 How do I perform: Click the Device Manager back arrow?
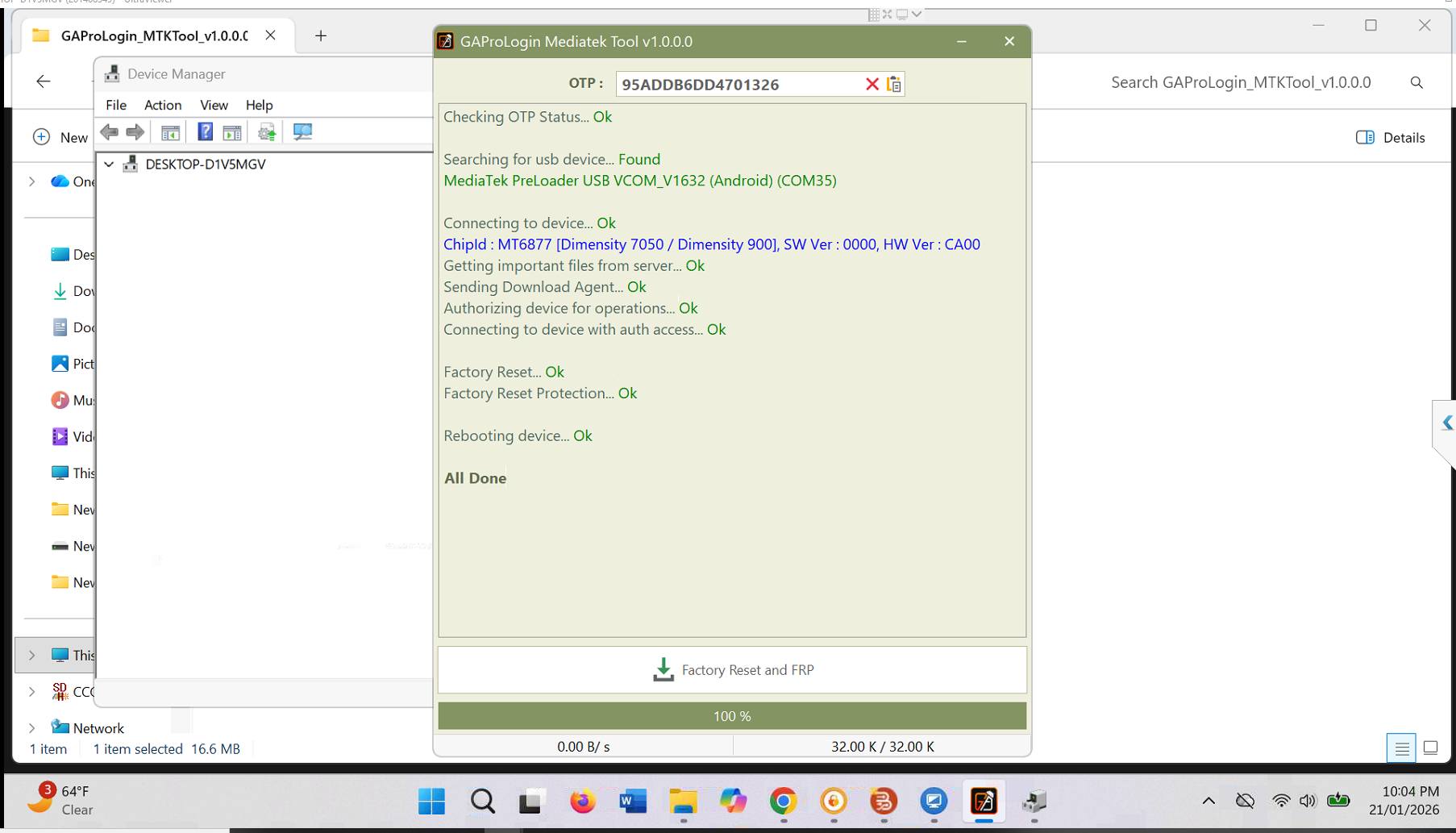tap(110, 131)
